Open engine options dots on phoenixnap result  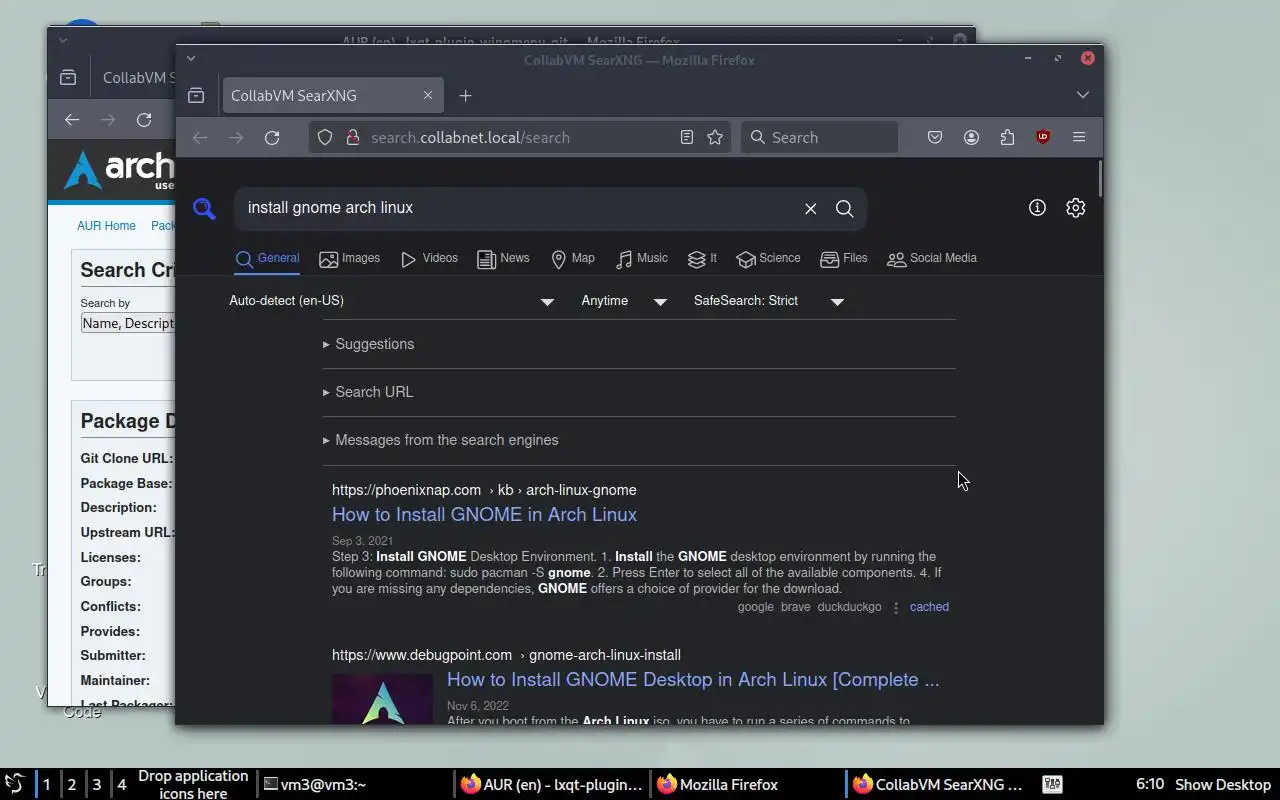tap(896, 607)
